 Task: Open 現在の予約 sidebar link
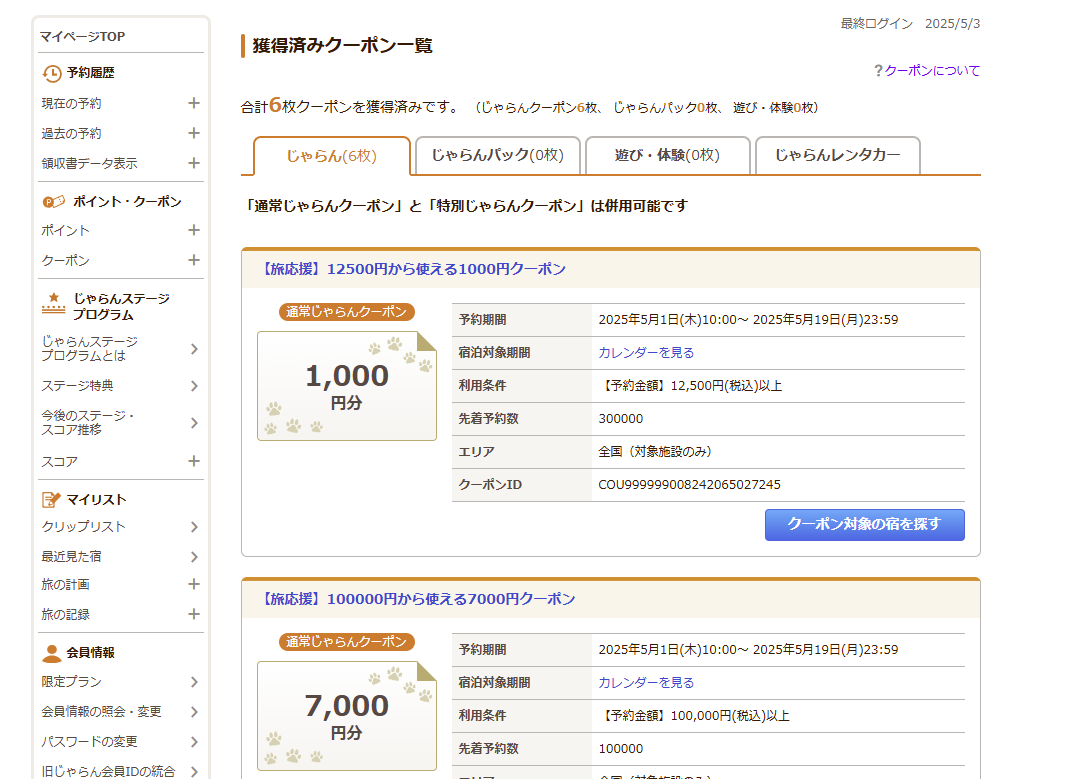click(x=71, y=103)
